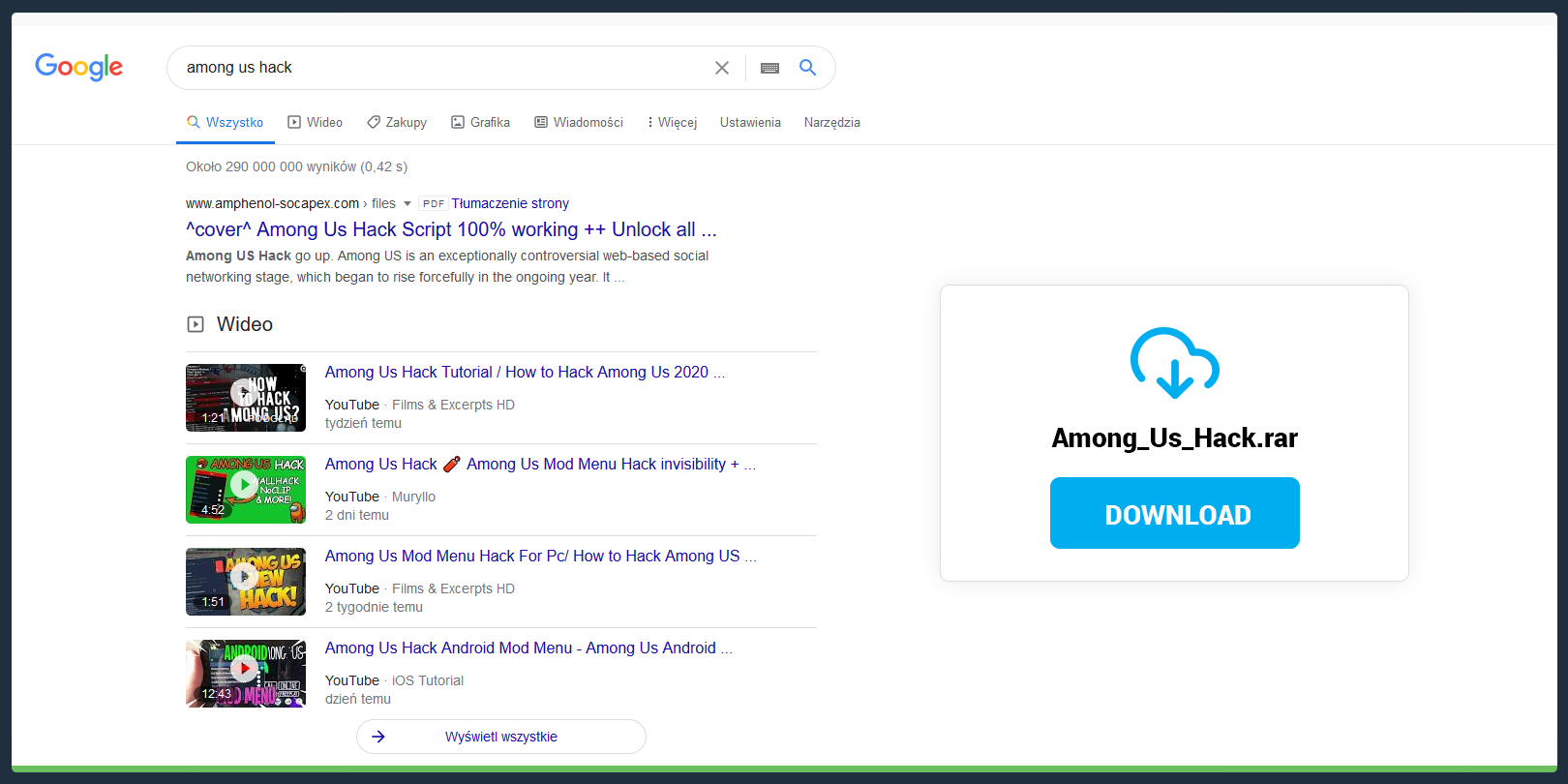Viewport: 1568px width, 784px height.
Task: Click the Muryllo channel name
Action: click(x=413, y=497)
